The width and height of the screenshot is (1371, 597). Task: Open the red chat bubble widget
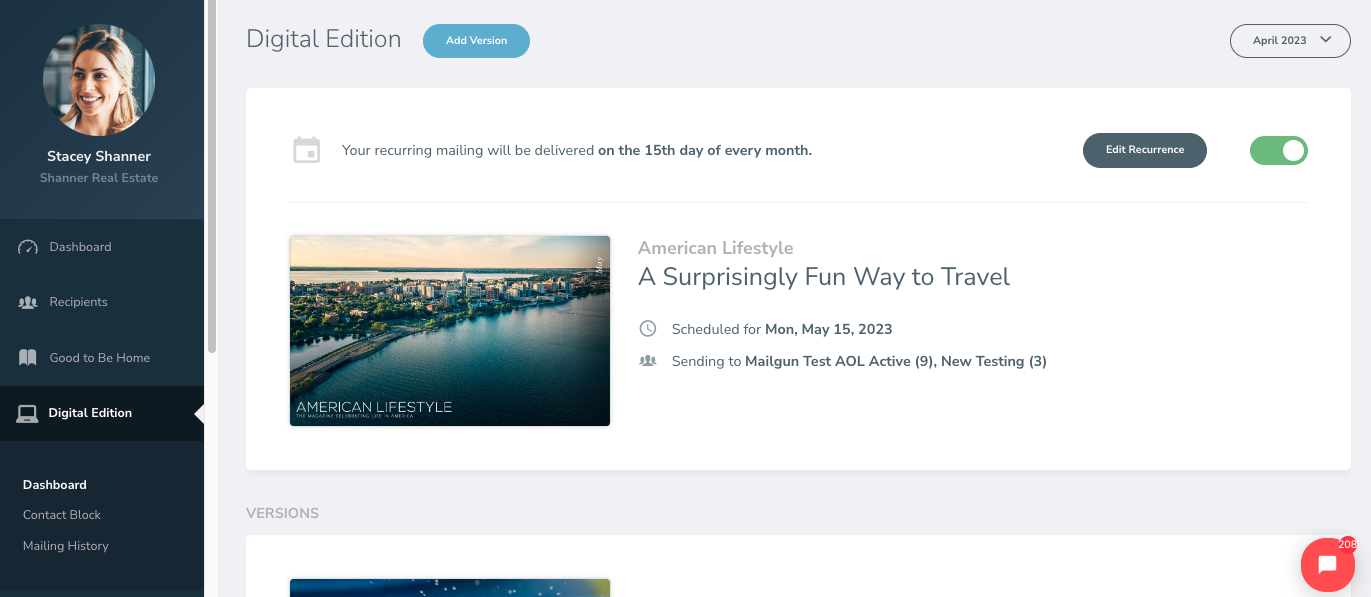click(1327, 565)
